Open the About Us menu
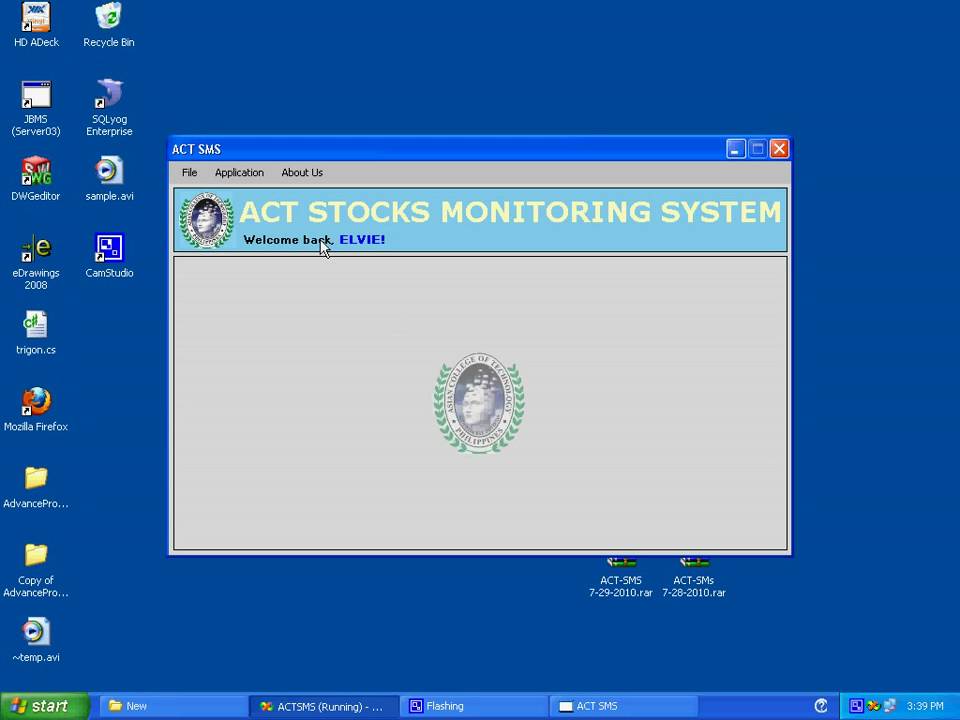The image size is (960, 720). tap(302, 173)
